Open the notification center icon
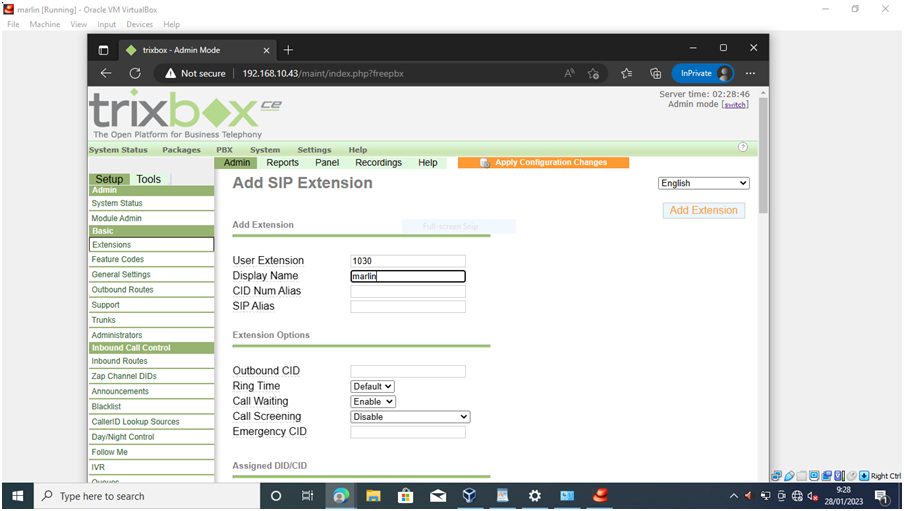 click(x=882, y=496)
